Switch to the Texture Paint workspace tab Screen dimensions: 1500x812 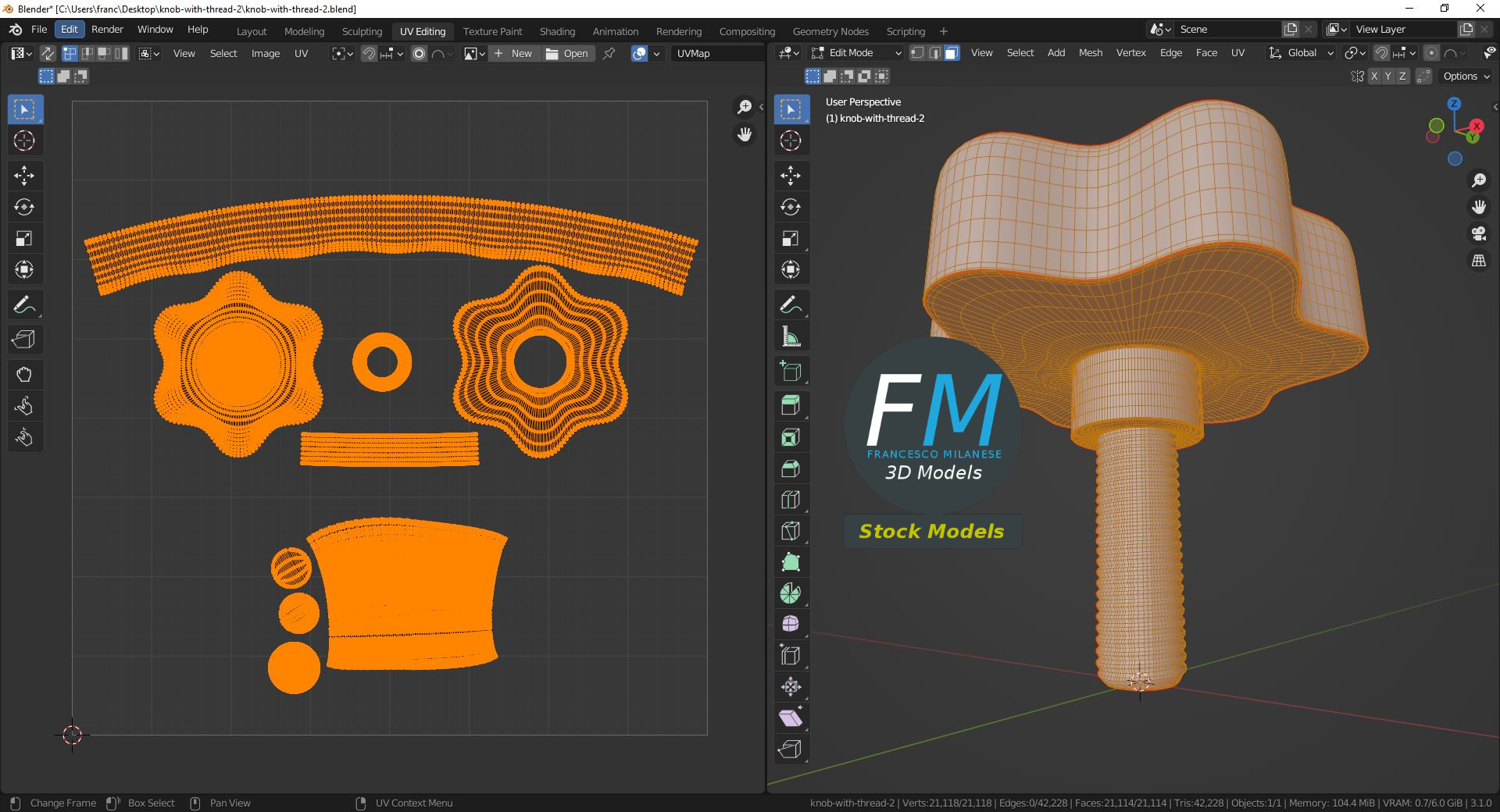coord(492,31)
